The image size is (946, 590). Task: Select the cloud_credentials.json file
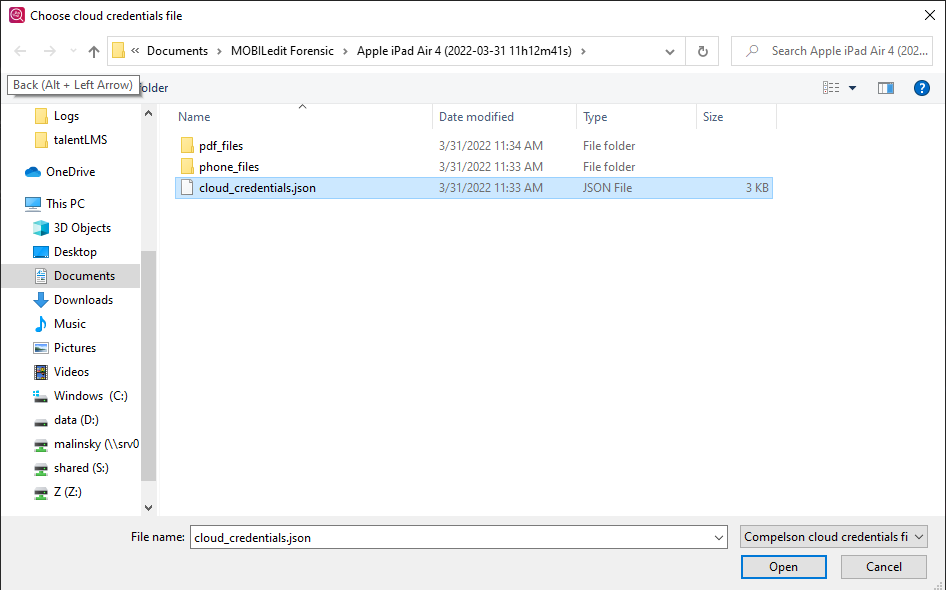(257, 188)
